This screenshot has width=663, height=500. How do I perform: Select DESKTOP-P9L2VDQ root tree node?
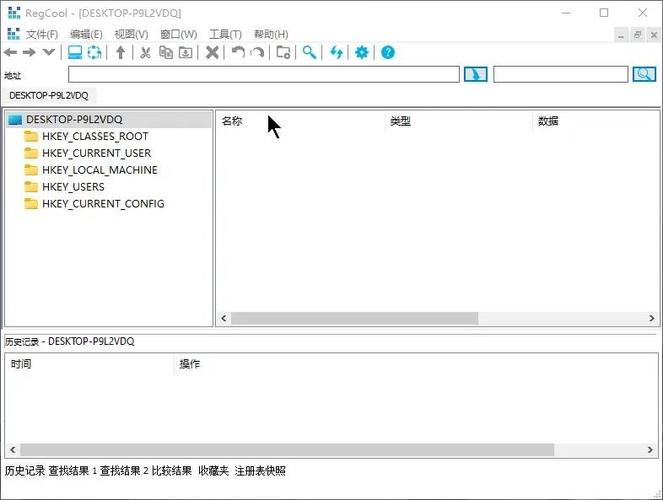pyautogui.click(x=74, y=120)
